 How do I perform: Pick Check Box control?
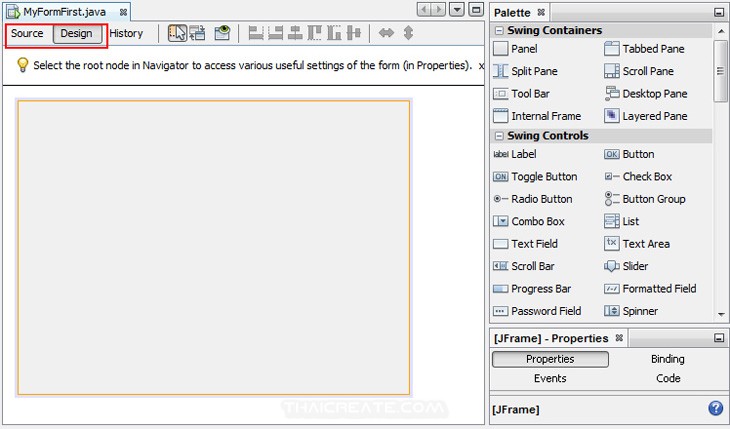[638, 177]
